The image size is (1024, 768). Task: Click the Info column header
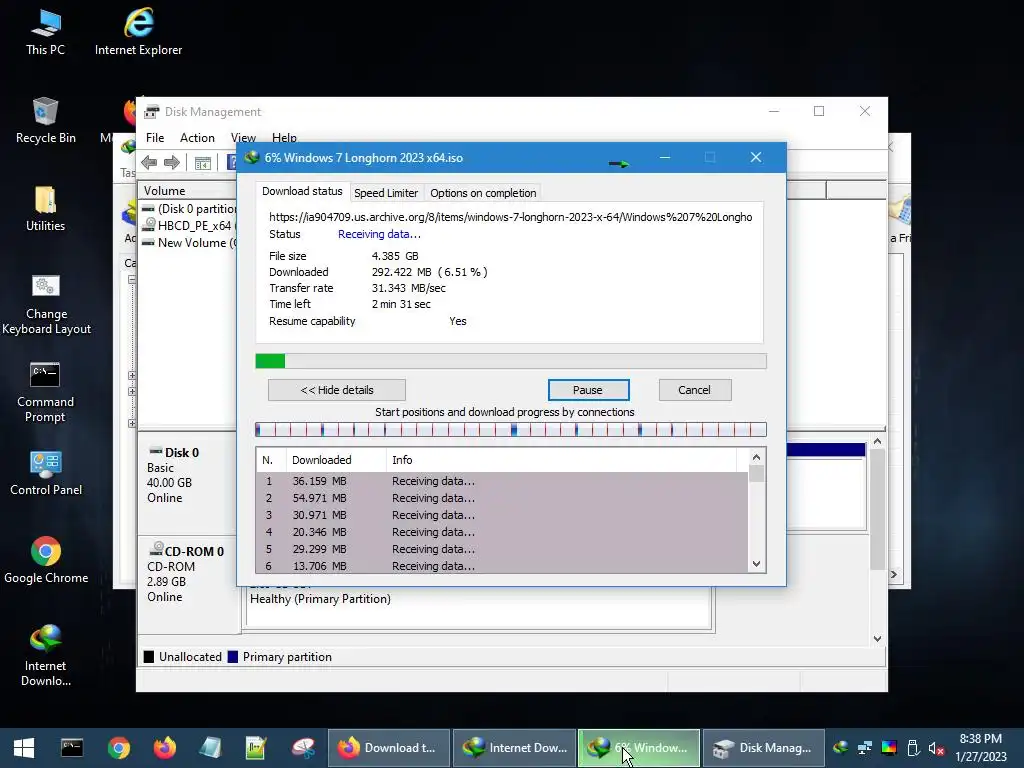(562, 460)
